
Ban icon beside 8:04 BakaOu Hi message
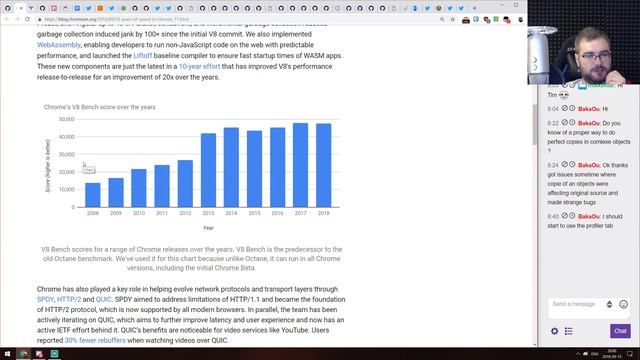point(564,108)
